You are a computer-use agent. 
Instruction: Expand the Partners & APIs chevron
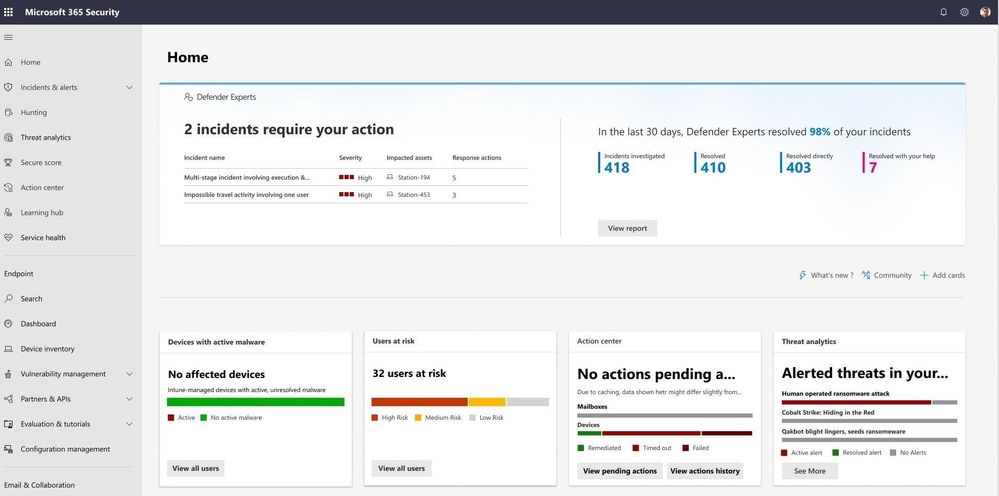click(x=129, y=399)
